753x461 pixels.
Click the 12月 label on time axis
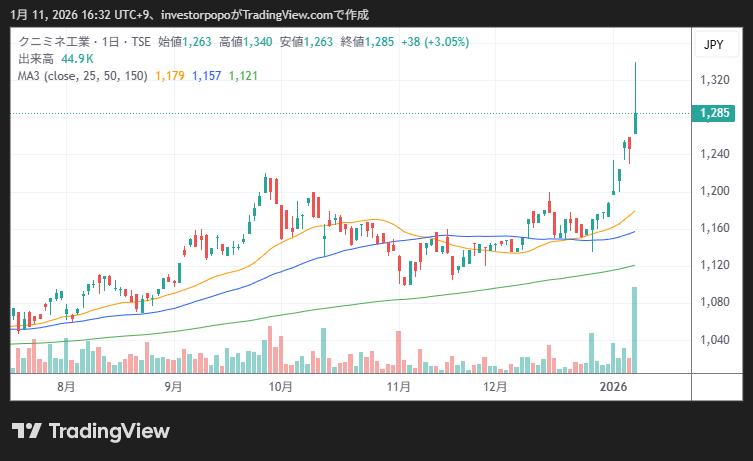pos(495,386)
